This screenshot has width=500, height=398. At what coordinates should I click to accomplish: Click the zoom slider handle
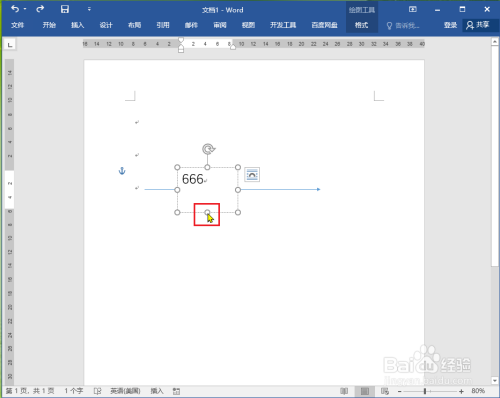[425, 391]
